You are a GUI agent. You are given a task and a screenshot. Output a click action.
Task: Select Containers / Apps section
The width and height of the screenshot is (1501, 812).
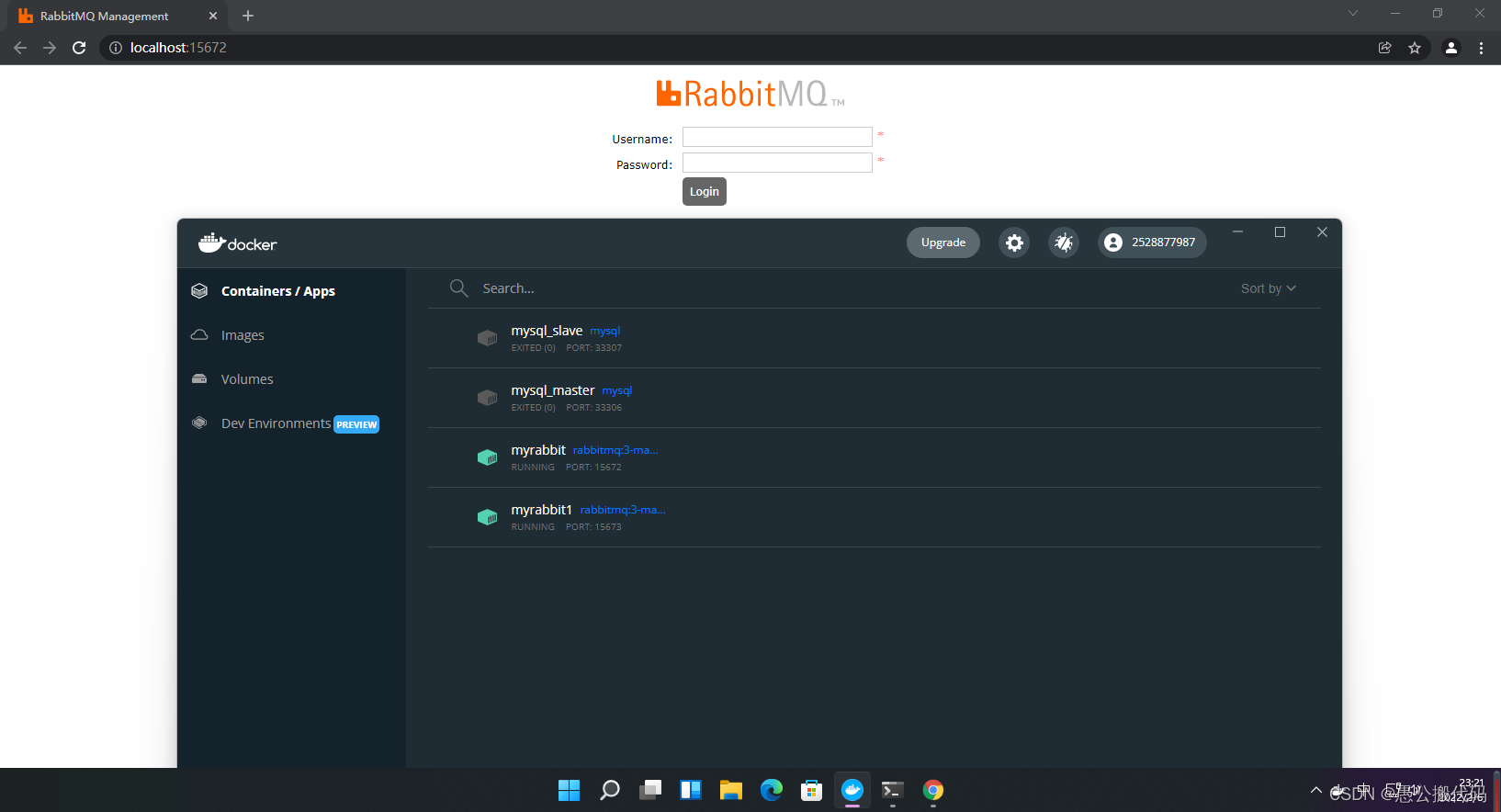coord(278,291)
